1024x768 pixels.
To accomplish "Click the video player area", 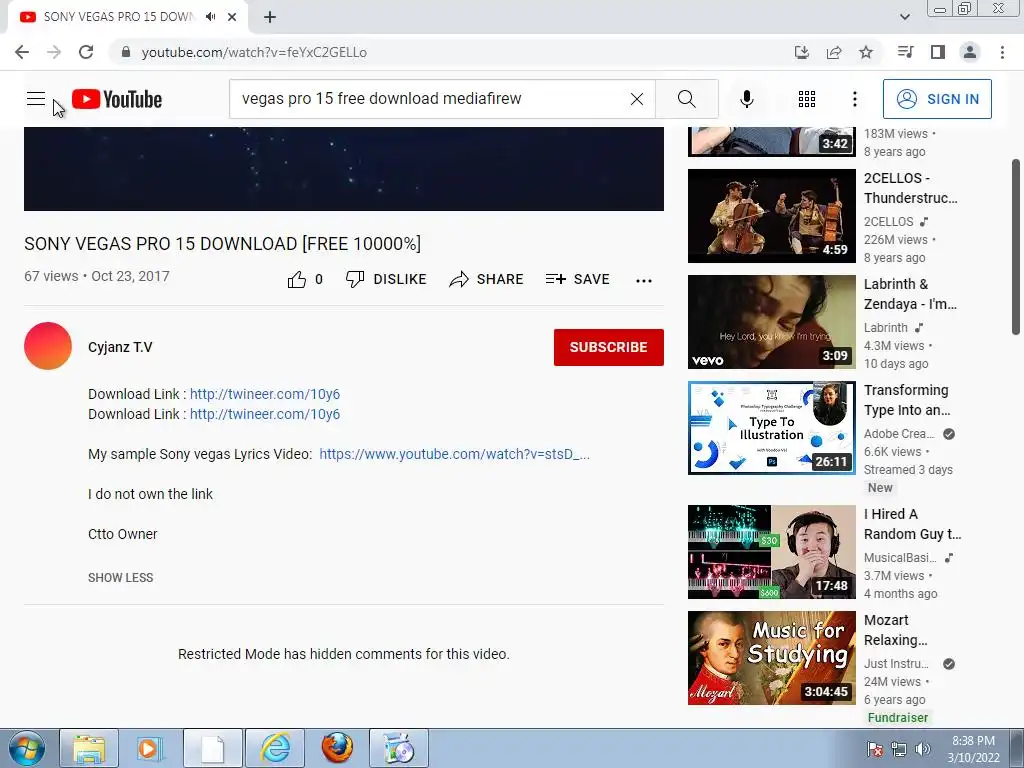I will click(x=344, y=169).
